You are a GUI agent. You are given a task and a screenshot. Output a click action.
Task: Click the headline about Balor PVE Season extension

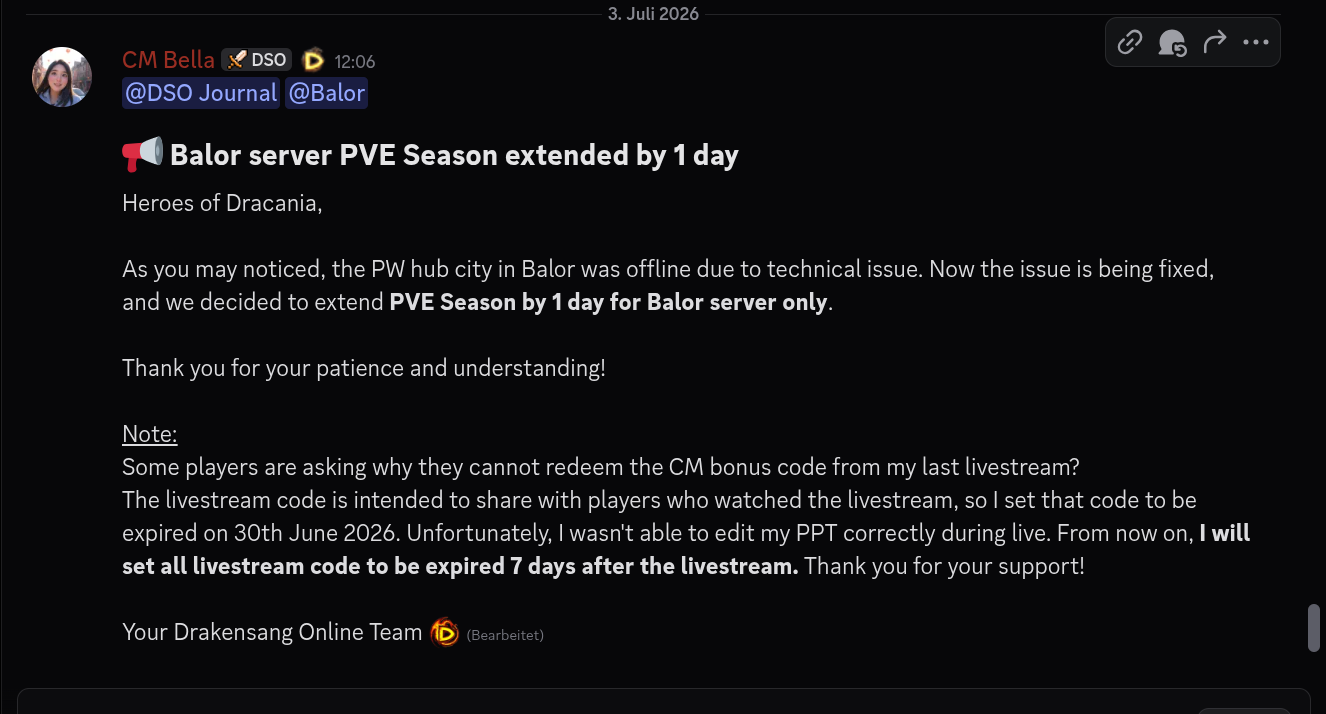tap(454, 156)
